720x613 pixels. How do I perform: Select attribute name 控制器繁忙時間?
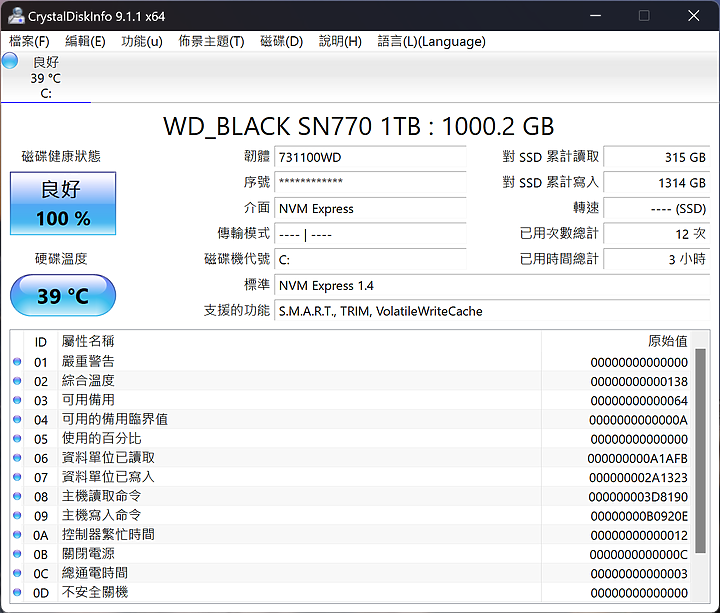tap(108, 534)
